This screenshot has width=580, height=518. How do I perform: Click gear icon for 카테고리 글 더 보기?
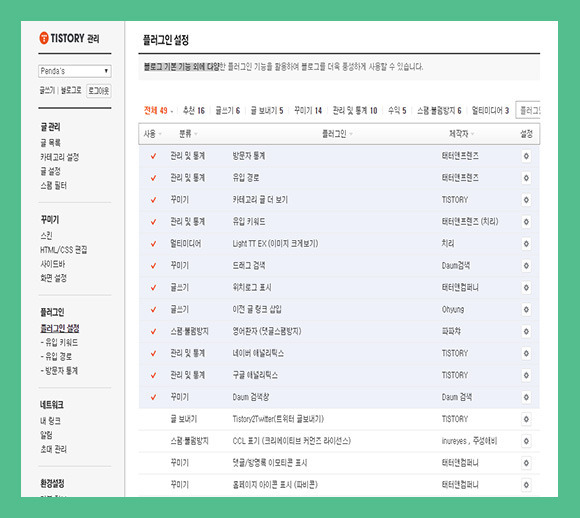526,200
